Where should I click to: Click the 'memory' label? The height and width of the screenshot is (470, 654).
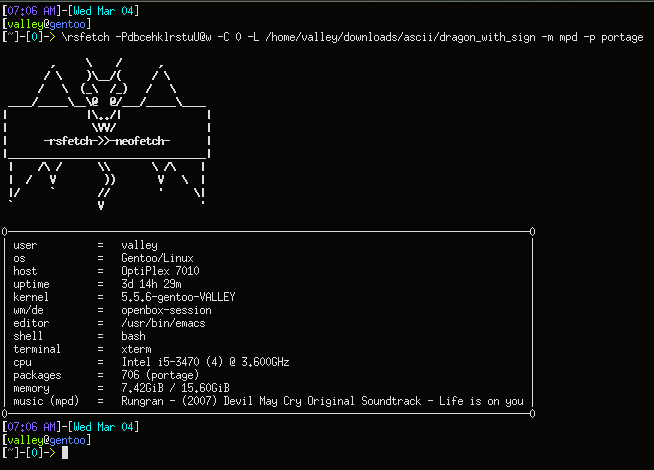31,388
